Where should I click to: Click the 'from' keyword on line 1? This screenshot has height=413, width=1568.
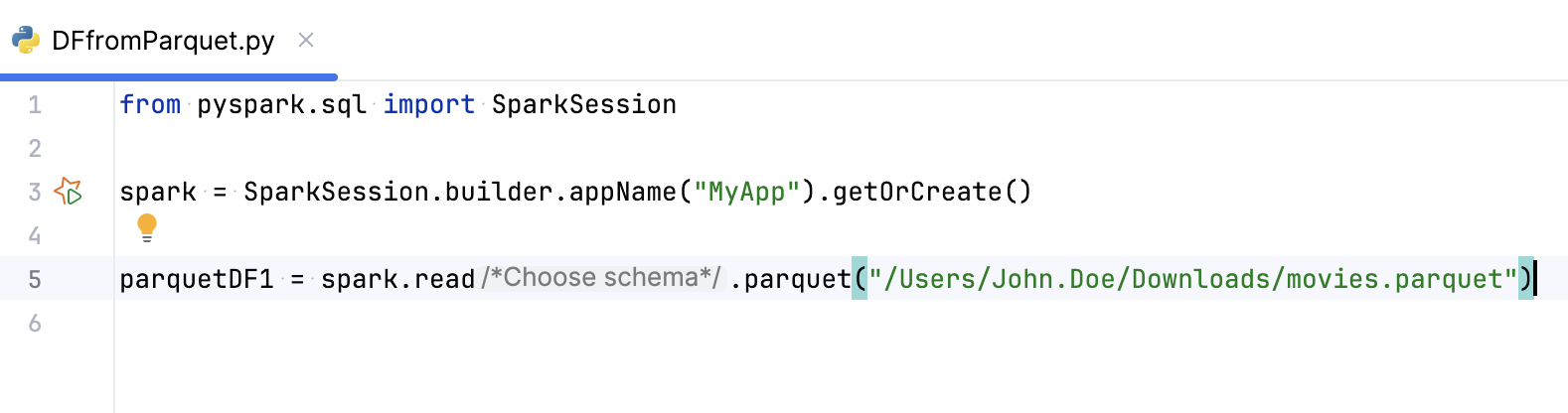[150, 105]
